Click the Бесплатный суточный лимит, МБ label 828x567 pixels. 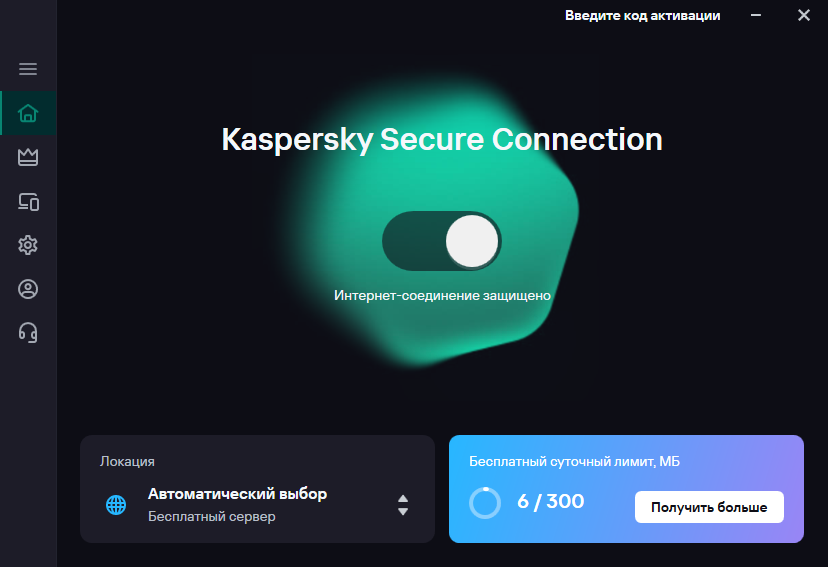[574, 461]
